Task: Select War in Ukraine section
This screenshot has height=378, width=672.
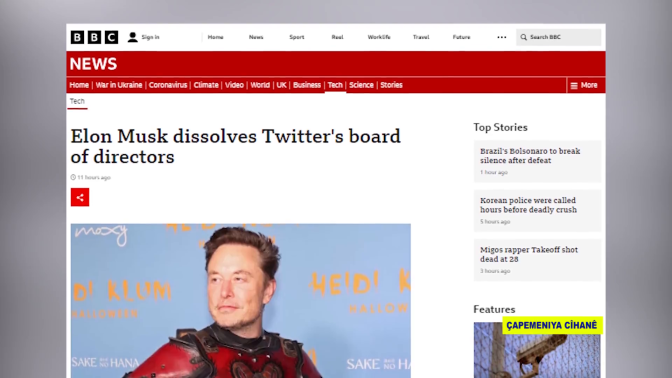Action: pos(119,85)
